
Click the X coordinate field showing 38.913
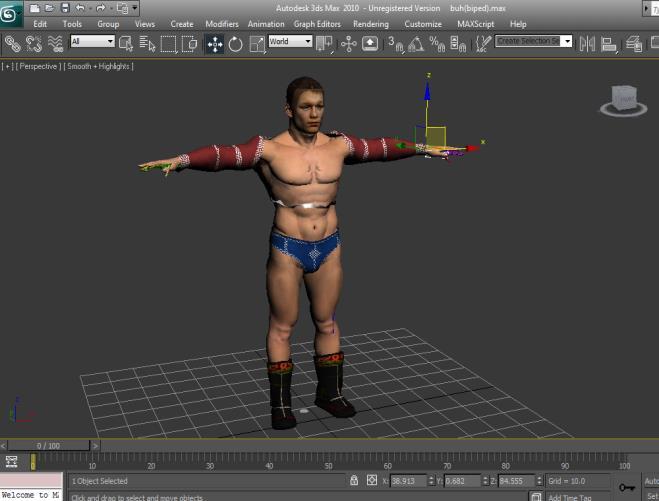[408, 481]
